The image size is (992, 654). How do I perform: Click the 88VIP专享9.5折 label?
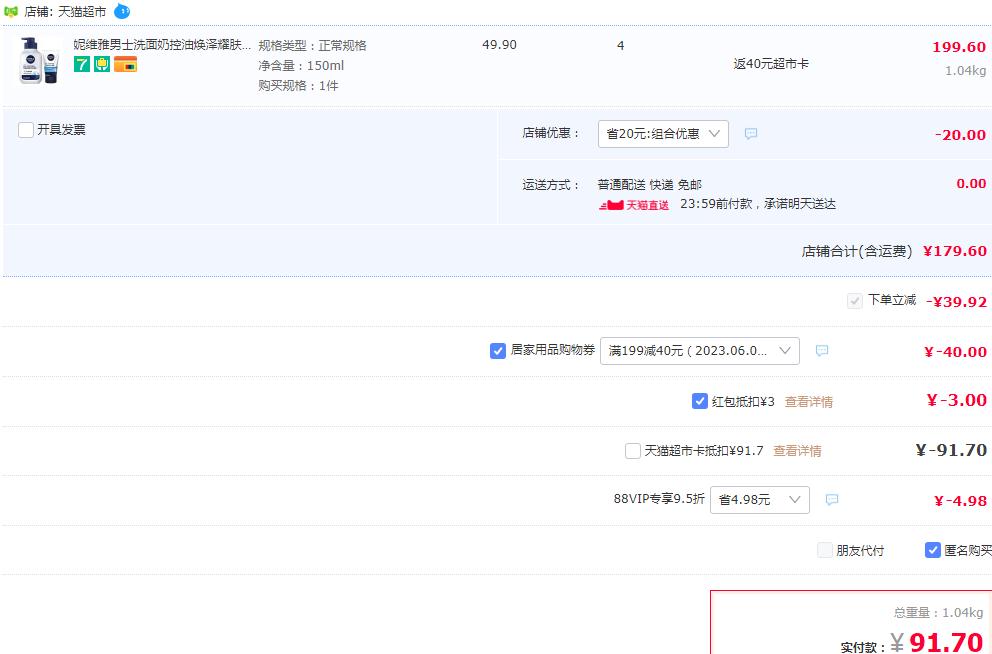(659, 499)
